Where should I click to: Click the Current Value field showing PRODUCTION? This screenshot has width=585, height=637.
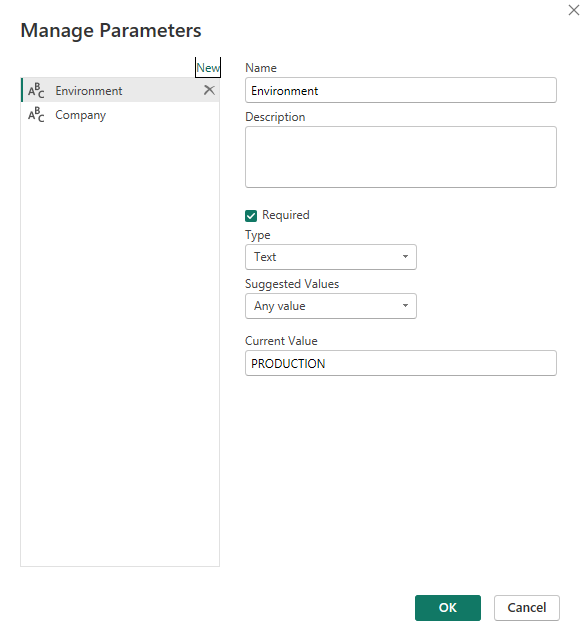coord(401,363)
